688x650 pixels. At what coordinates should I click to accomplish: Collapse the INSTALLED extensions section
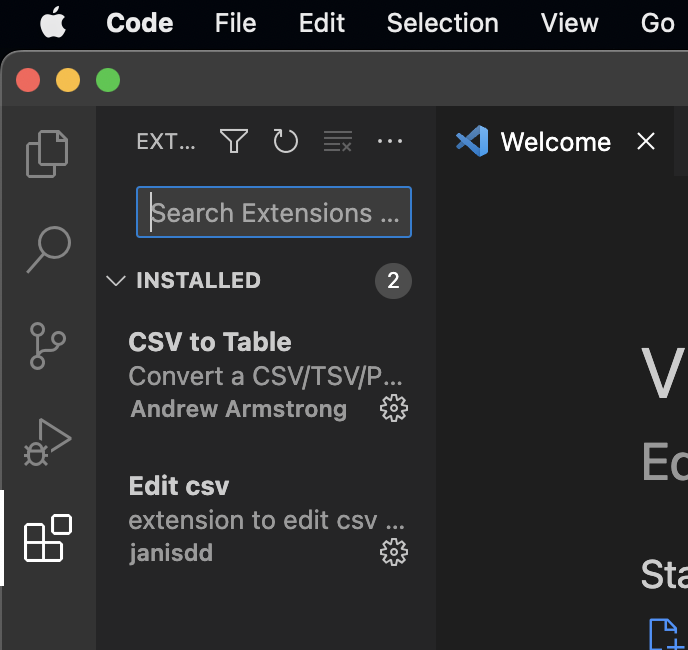click(x=116, y=281)
